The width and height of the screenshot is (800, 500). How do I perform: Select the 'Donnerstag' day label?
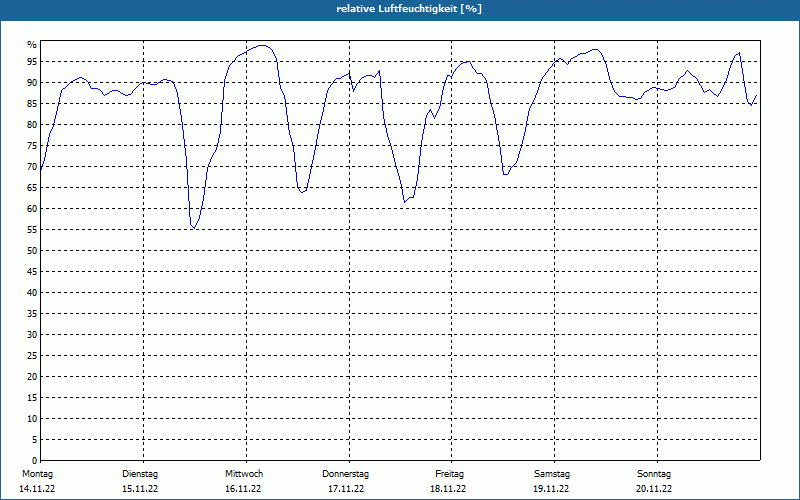(345, 474)
